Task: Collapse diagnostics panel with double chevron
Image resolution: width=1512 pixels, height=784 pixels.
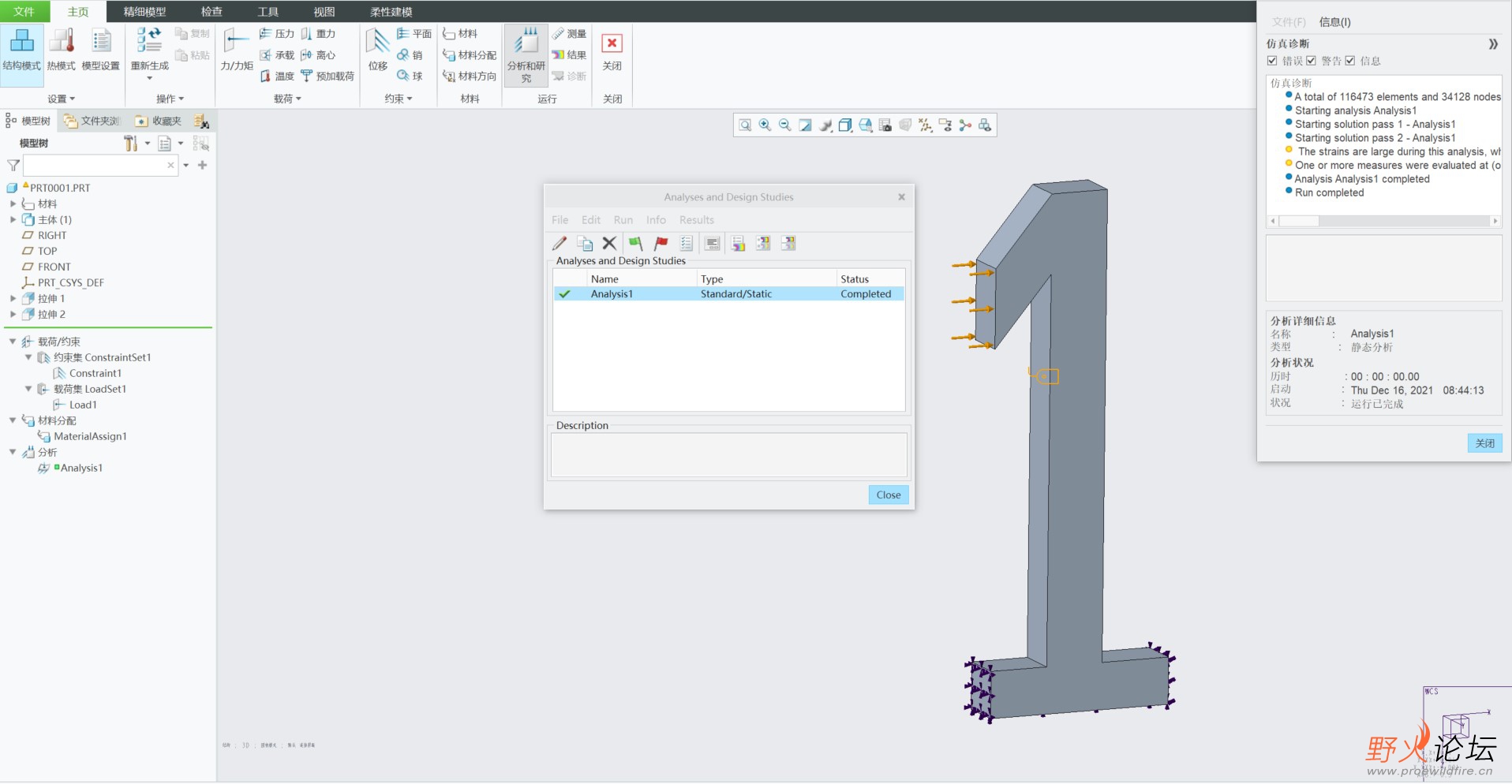Action: 1493,44
